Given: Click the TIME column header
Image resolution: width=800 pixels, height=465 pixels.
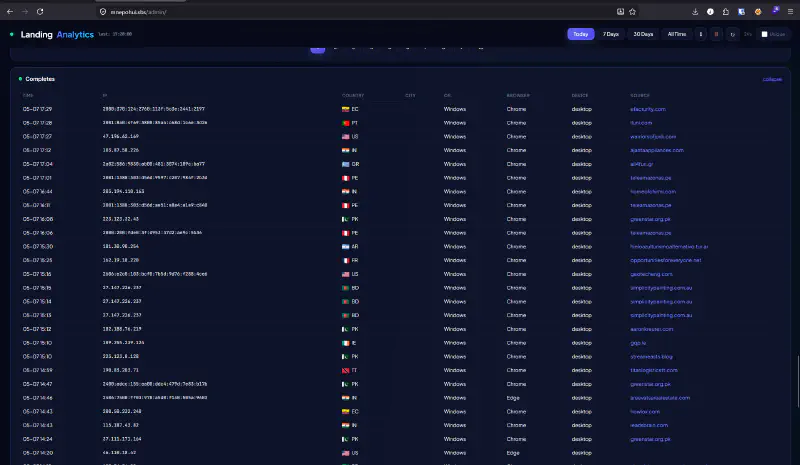Looking at the screenshot, I should [28, 95].
